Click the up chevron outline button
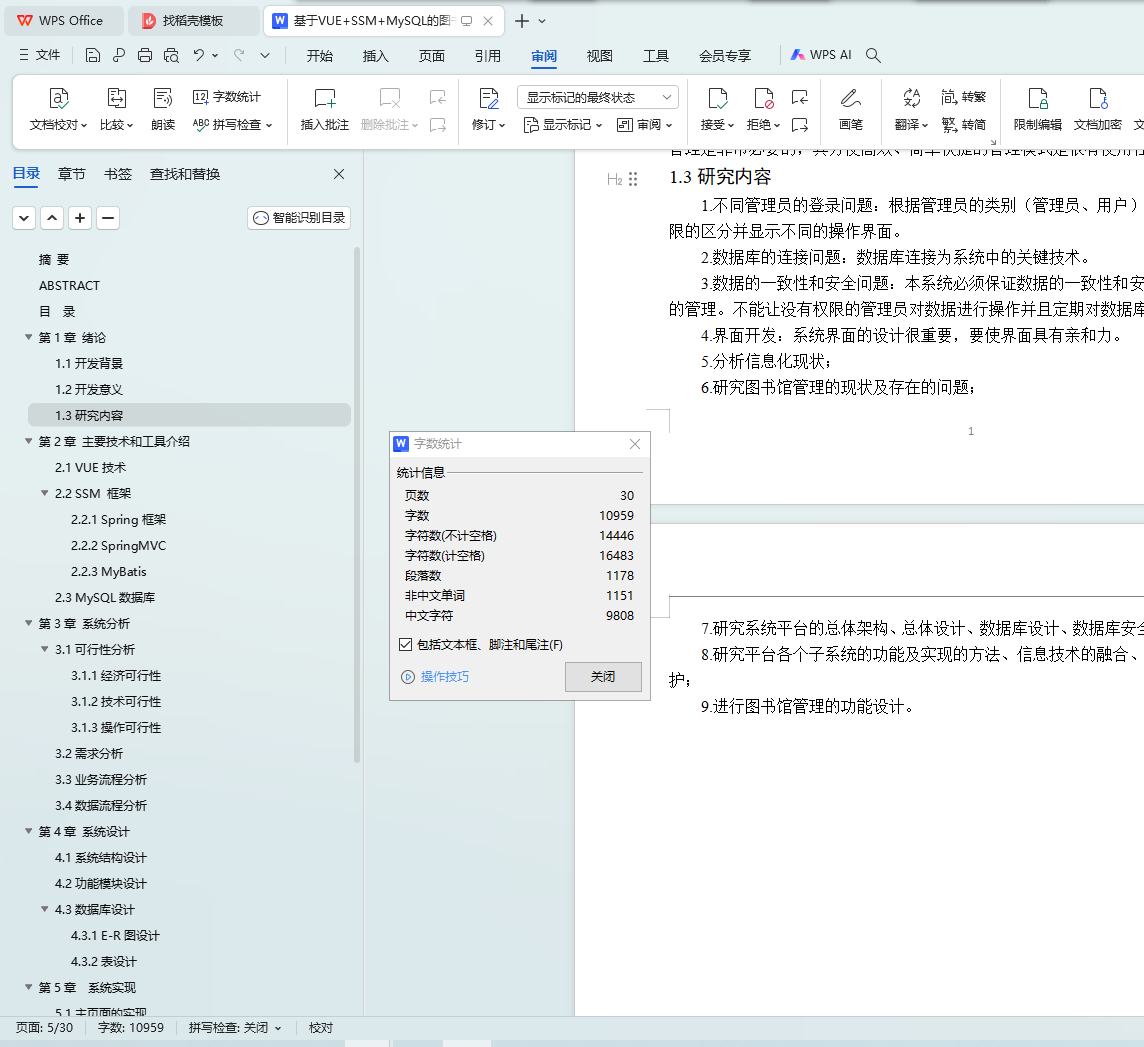Viewport: 1144px width, 1047px height. 52,217
